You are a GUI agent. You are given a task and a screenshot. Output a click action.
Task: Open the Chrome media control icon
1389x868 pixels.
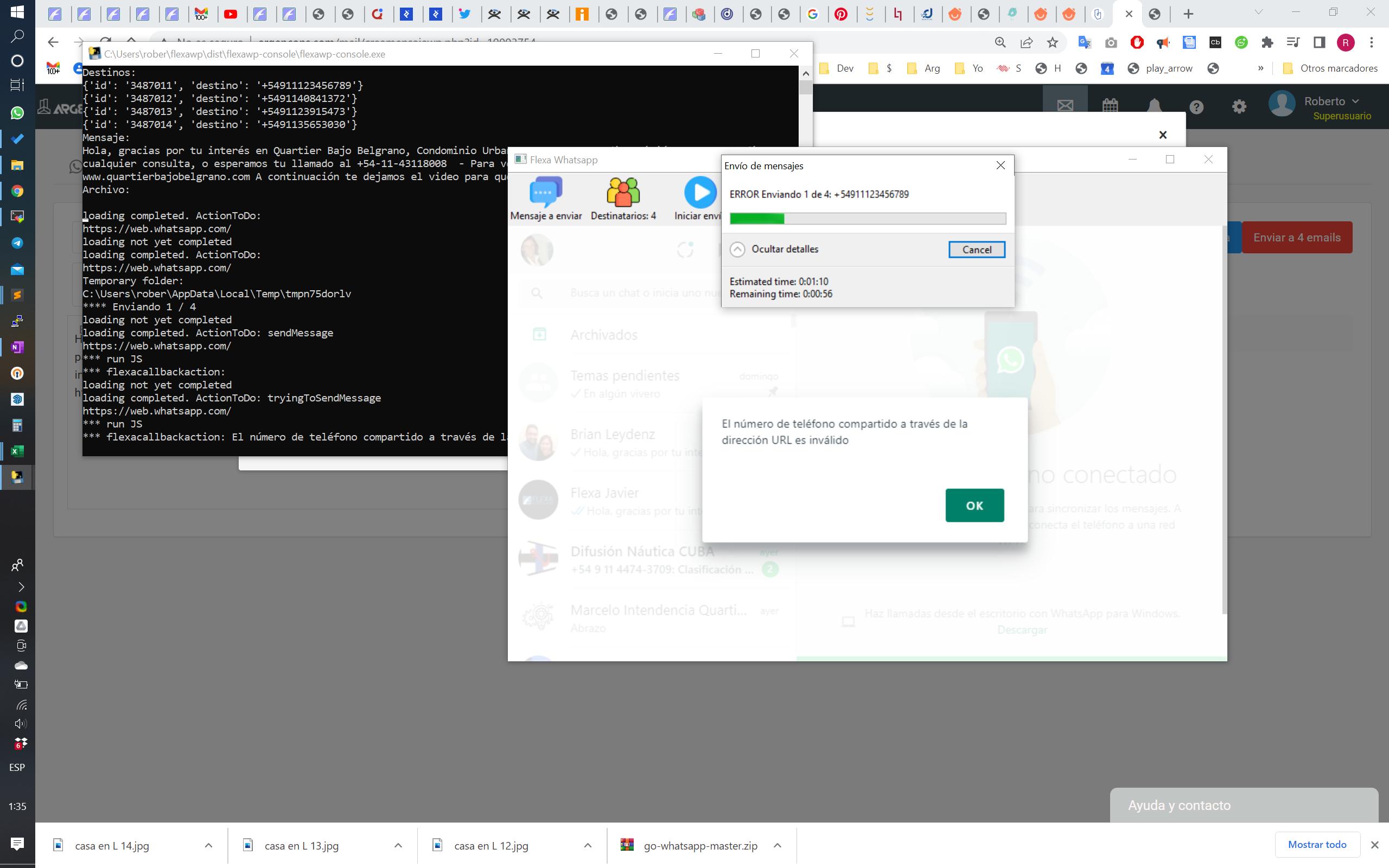click(1292, 42)
